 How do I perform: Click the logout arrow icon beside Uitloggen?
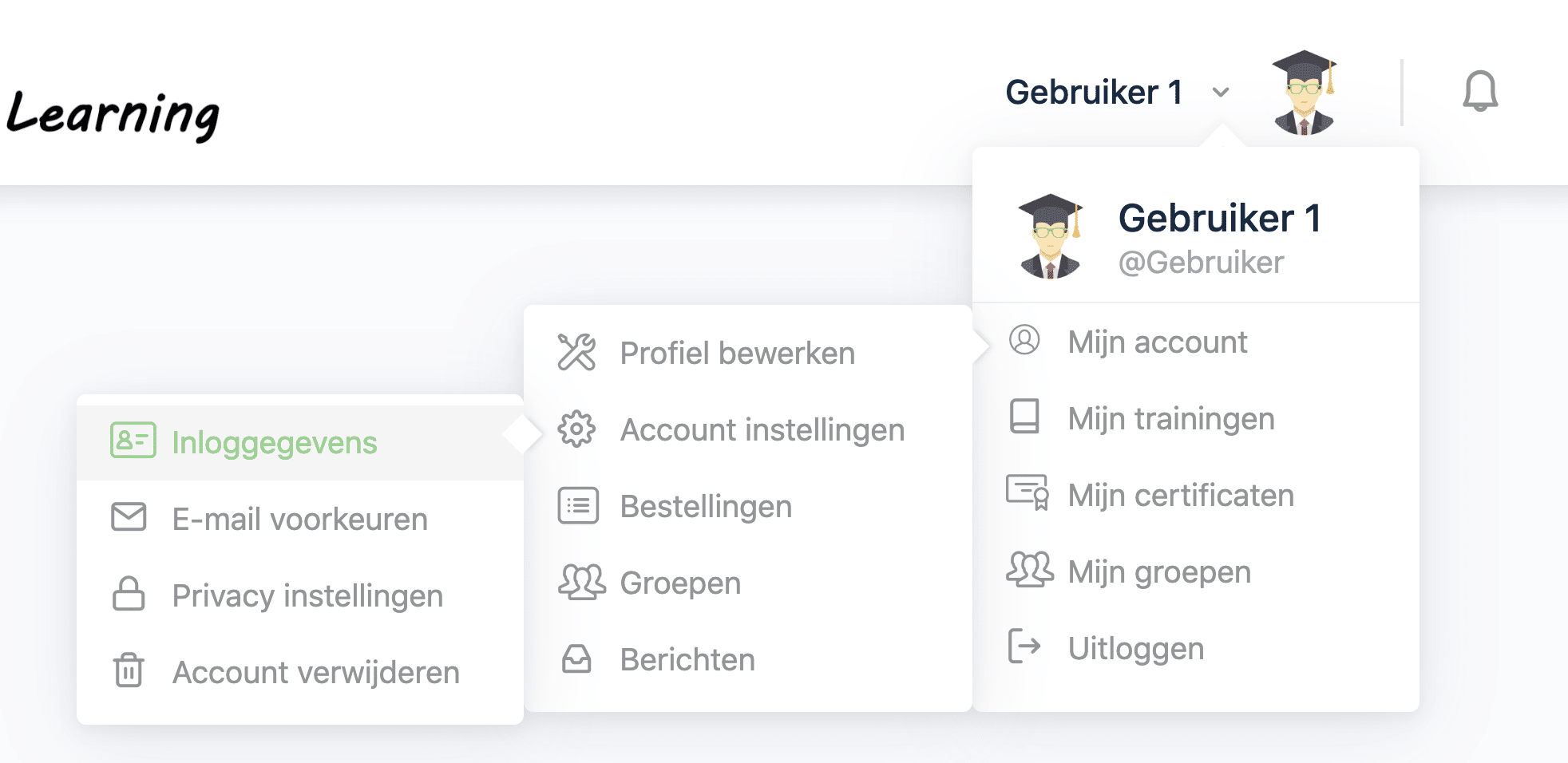tap(1024, 646)
